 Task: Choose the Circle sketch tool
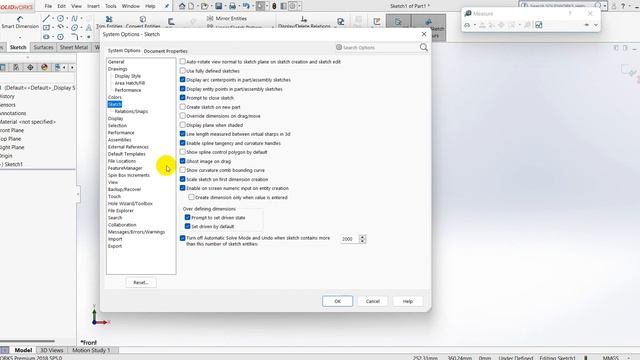pyautogui.click(x=60, y=18)
